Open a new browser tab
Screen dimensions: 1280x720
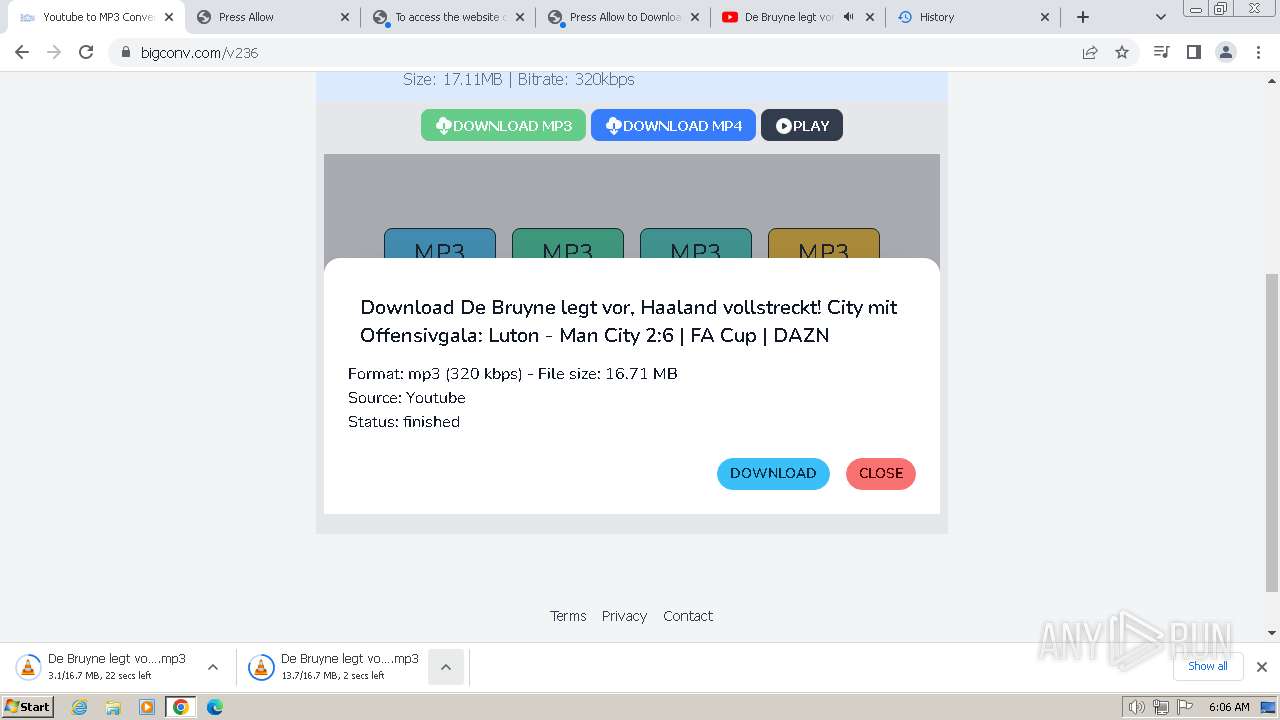click(x=1082, y=17)
